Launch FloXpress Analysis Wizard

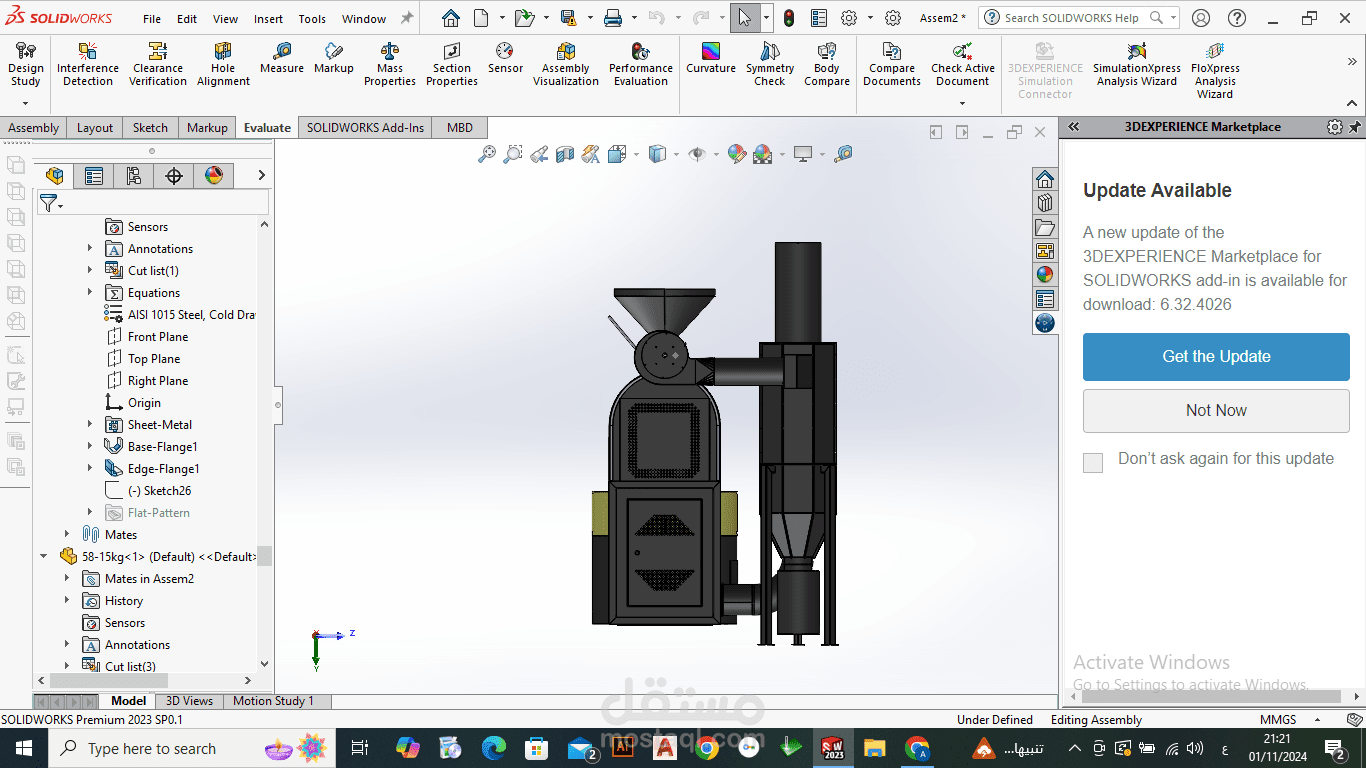point(1215,70)
